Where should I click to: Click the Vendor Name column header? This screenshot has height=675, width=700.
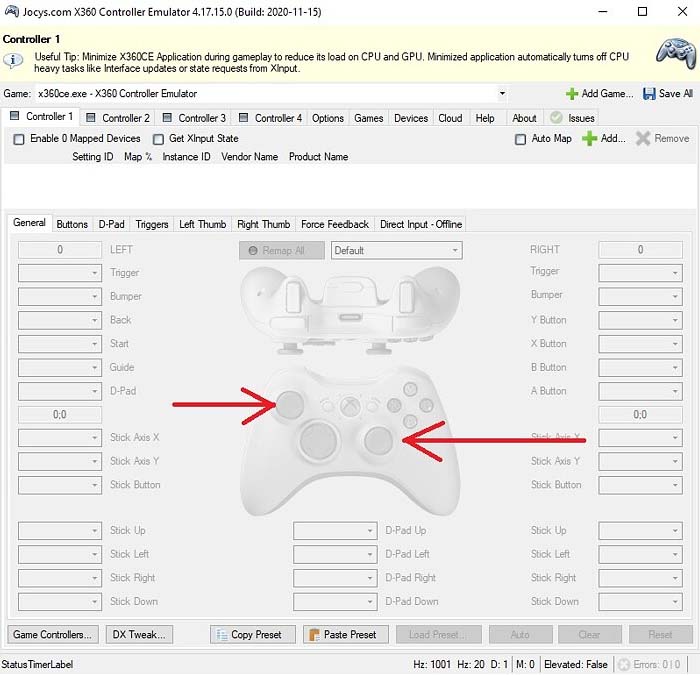(x=249, y=157)
